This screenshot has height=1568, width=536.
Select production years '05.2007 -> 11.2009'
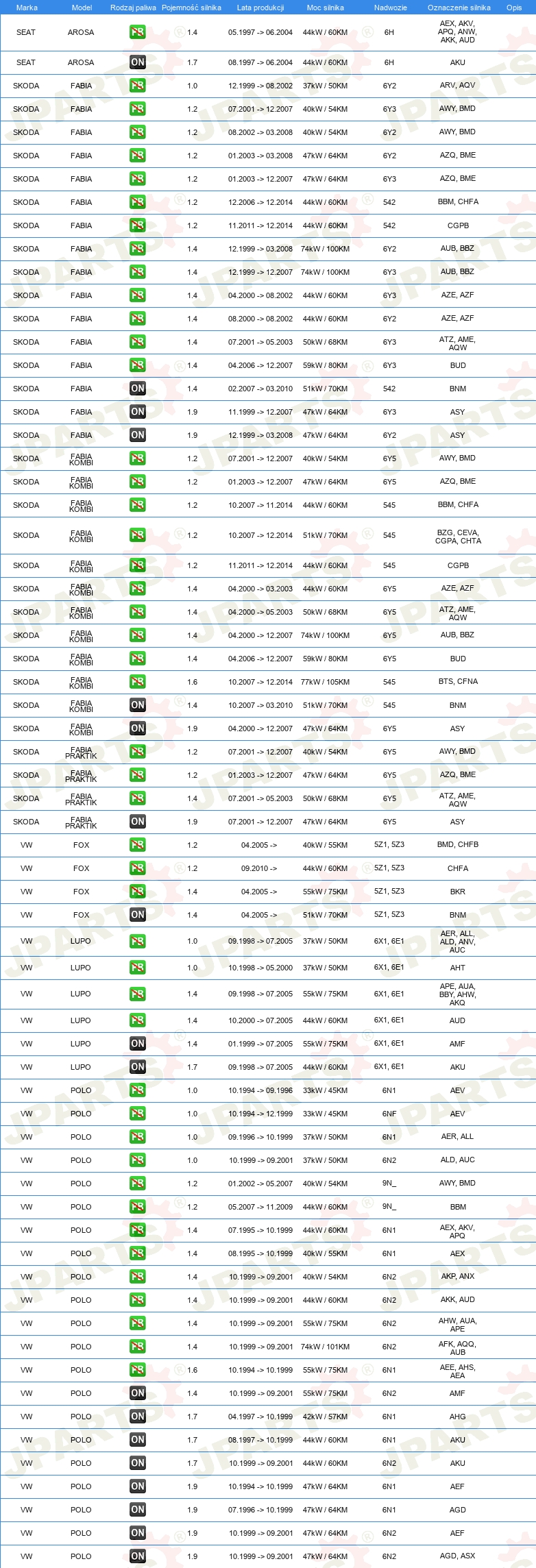pos(260,1207)
